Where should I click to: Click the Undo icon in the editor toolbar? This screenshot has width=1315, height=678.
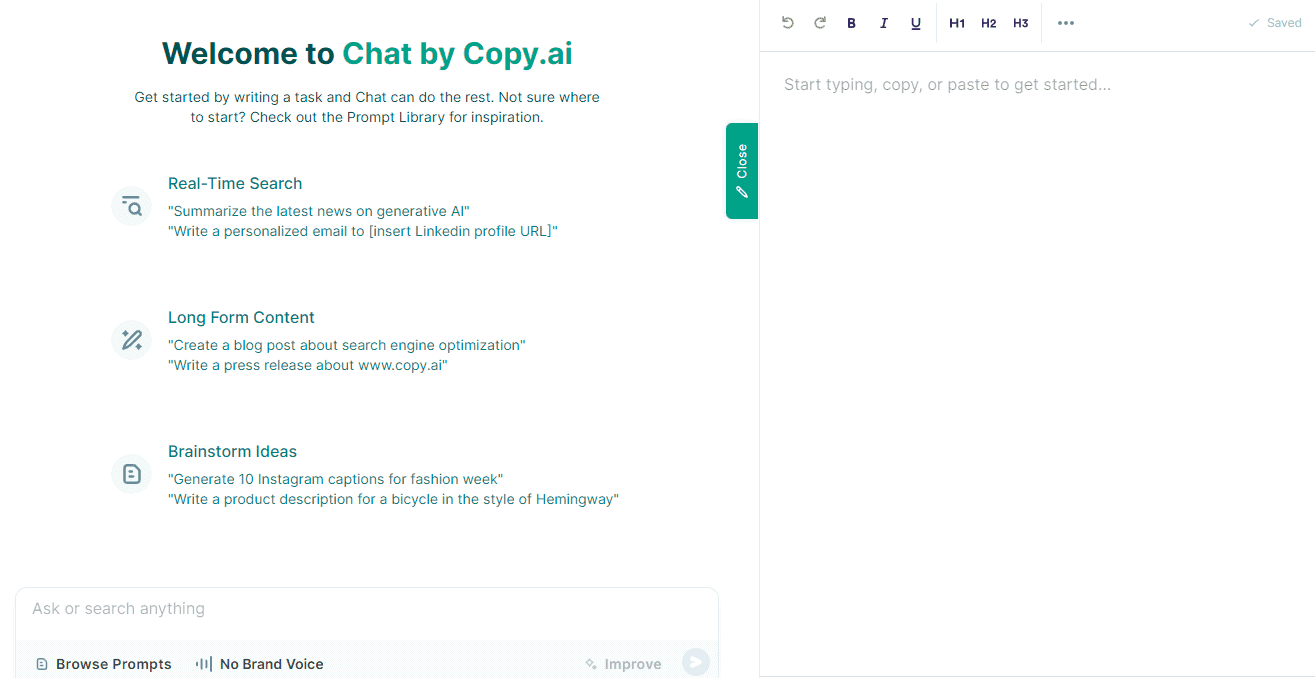point(787,22)
